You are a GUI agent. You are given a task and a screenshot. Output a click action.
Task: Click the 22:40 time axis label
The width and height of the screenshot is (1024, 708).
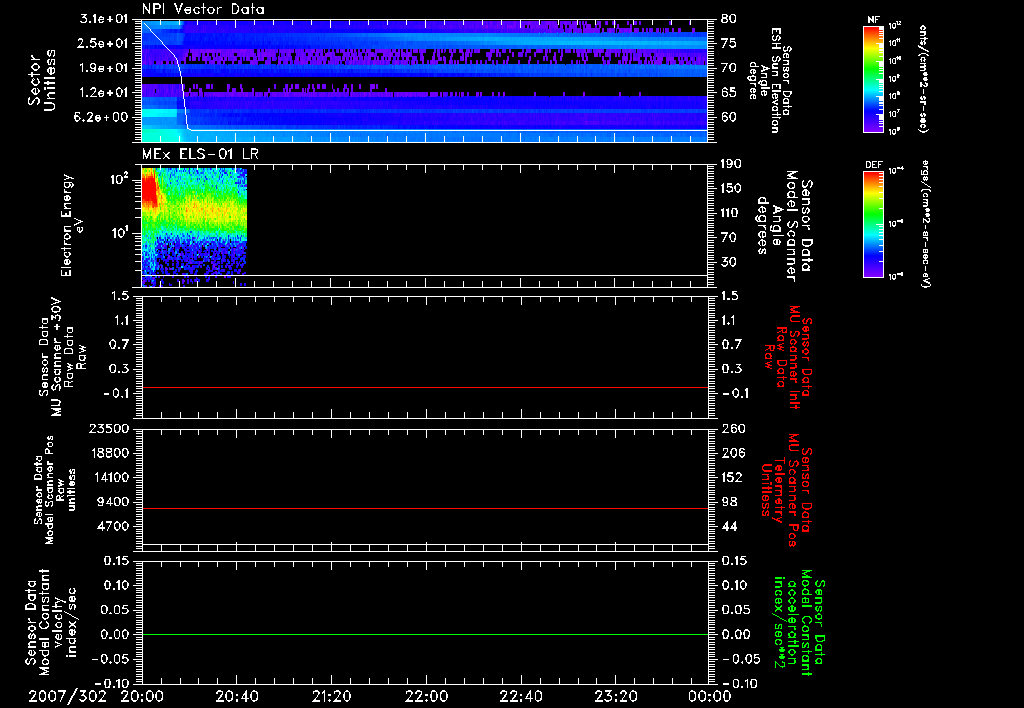point(520,696)
